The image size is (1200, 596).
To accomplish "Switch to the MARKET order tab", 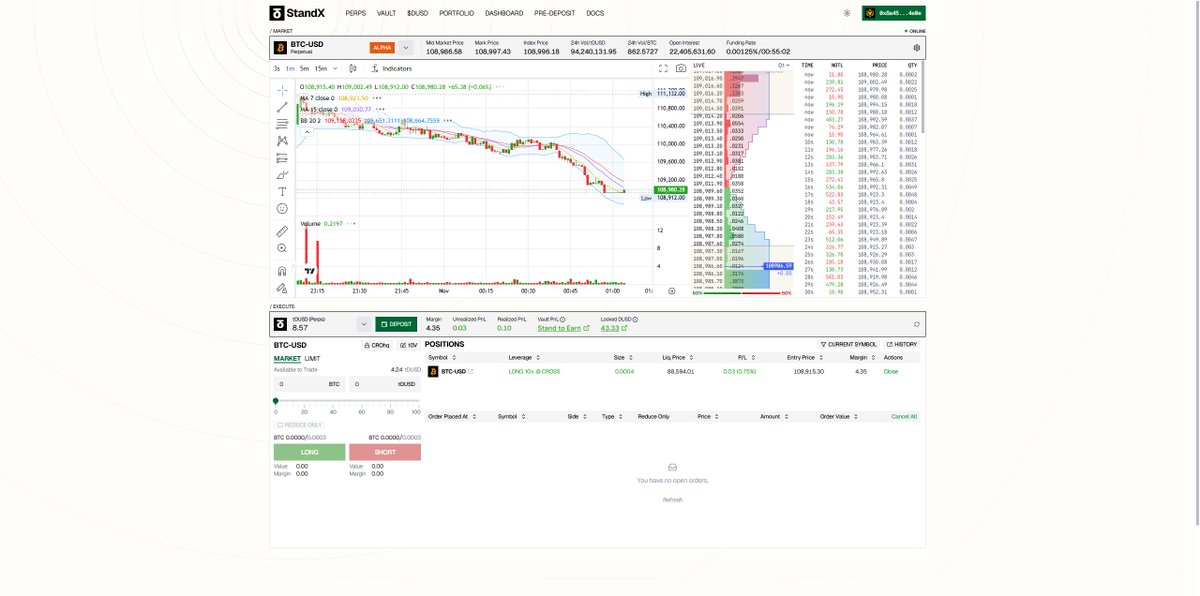I will (287, 358).
